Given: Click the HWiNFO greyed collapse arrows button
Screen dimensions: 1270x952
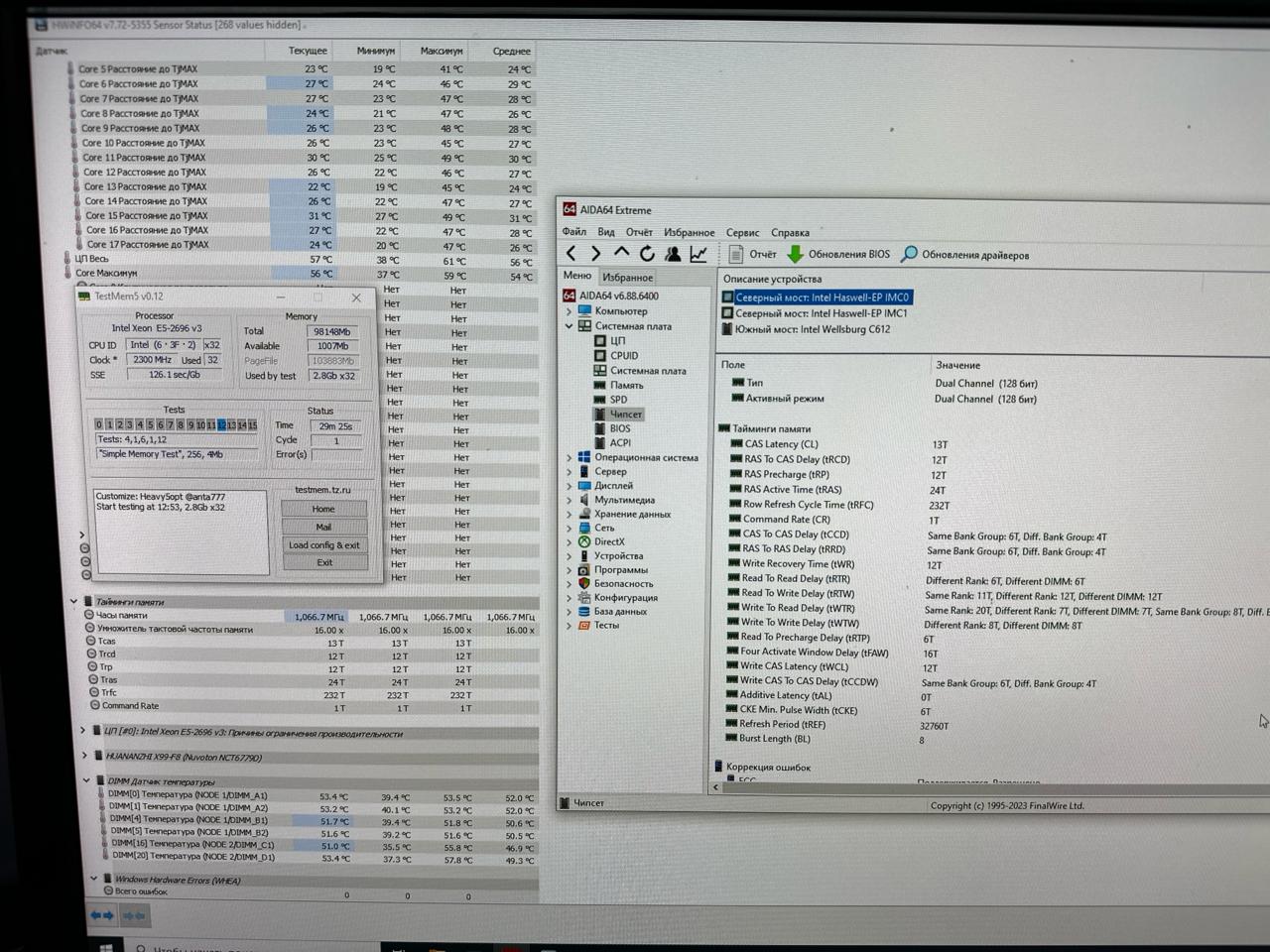Looking at the screenshot, I should click(x=134, y=915).
